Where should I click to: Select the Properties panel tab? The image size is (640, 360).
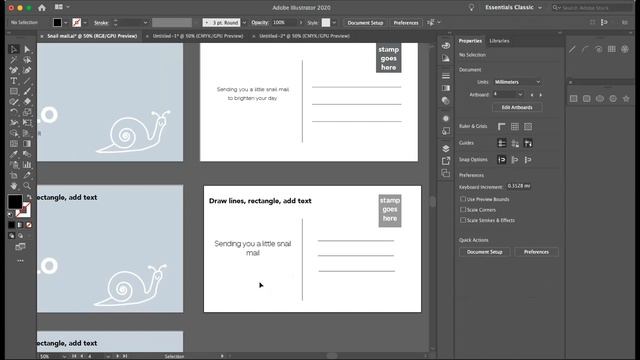tap(470, 41)
